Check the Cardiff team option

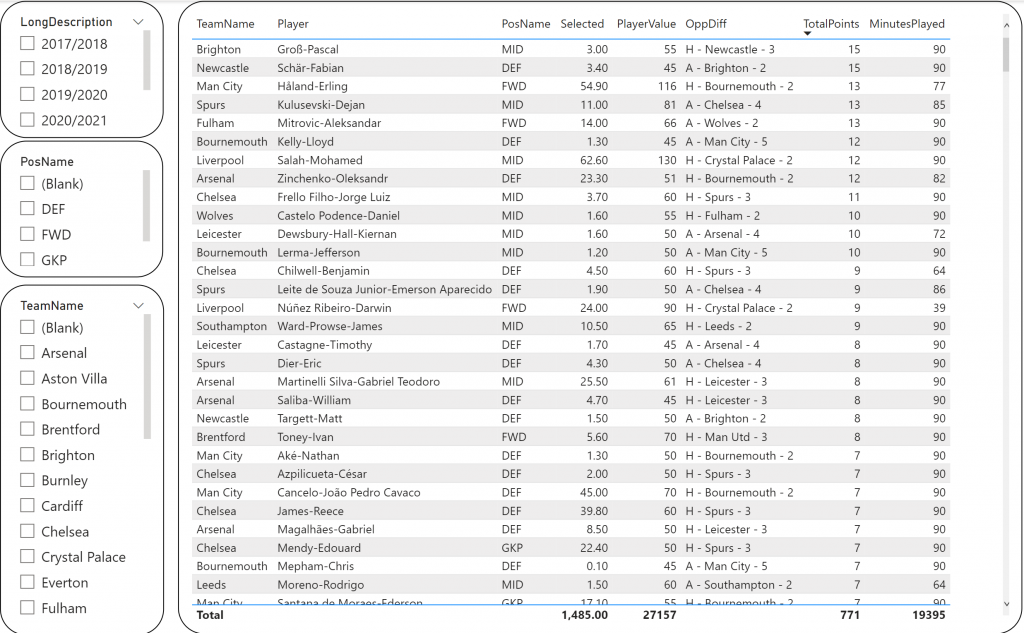point(27,506)
